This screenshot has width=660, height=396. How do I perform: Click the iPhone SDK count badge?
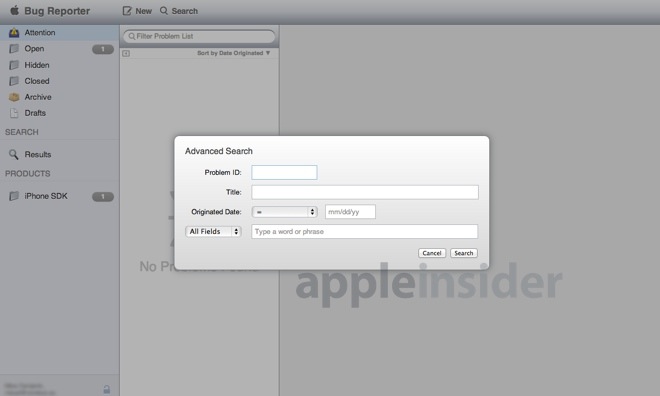coord(103,197)
